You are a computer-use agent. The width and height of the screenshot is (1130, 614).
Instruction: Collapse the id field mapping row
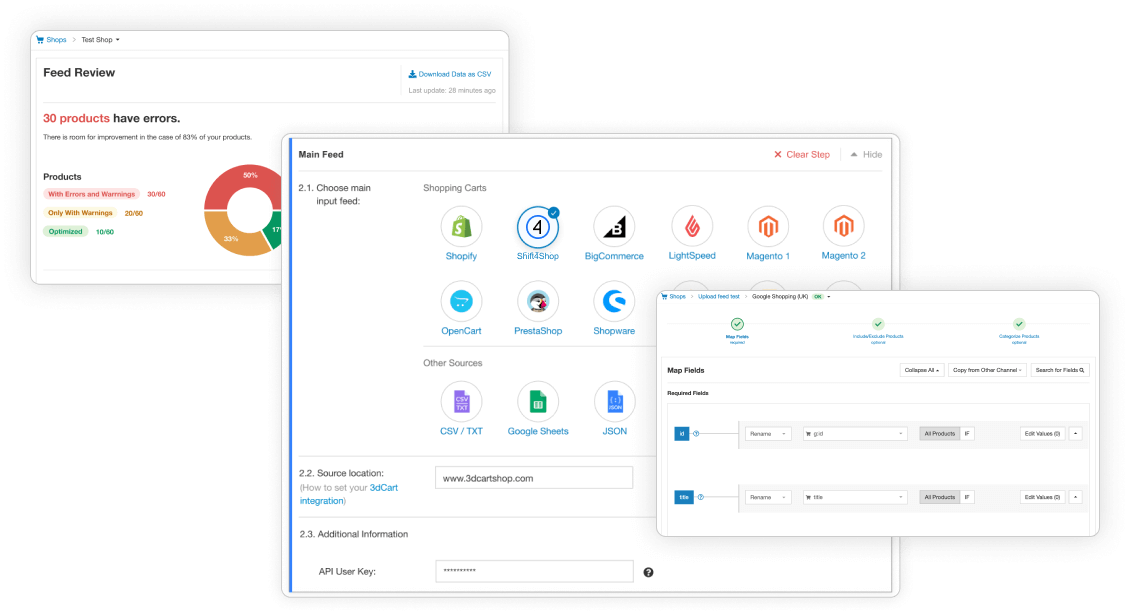[1076, 434]
